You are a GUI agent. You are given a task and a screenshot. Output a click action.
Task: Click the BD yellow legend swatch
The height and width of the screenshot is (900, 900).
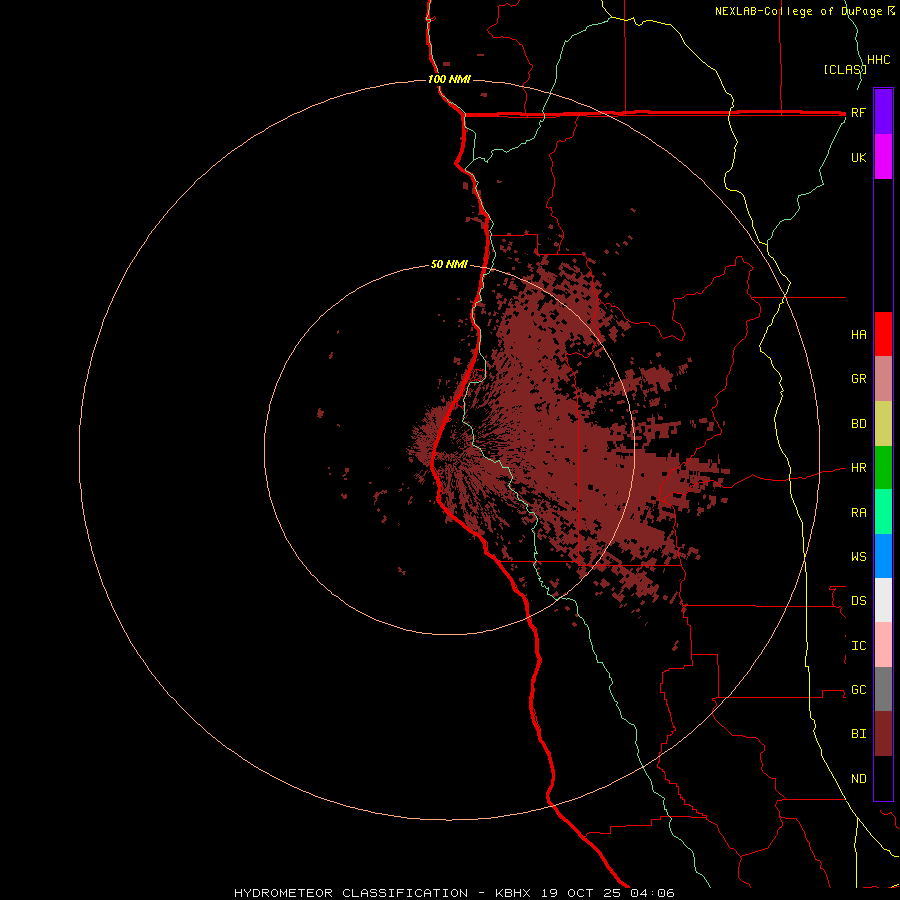click(883, 424)
